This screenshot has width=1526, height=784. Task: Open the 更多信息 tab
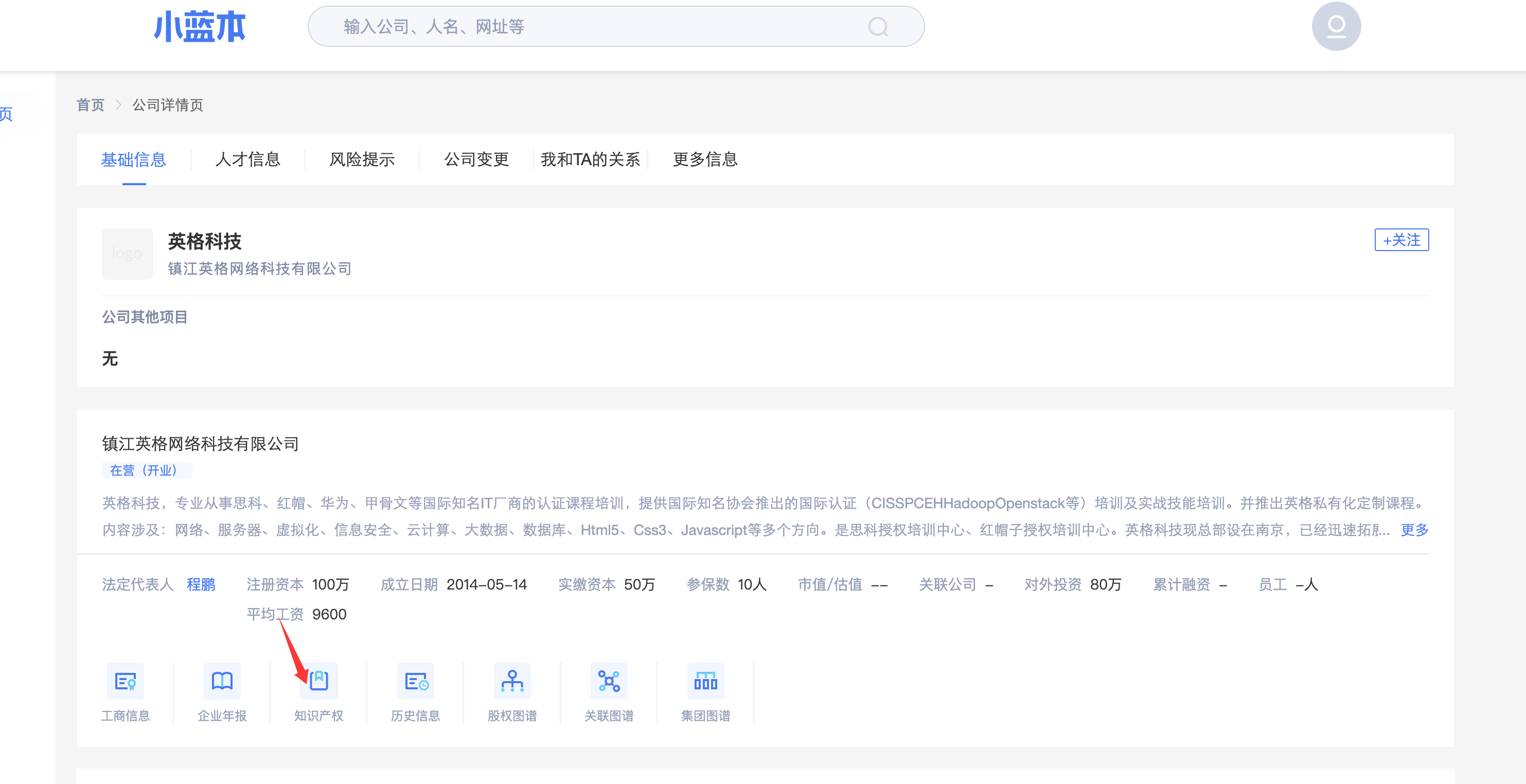click(705, 159)
